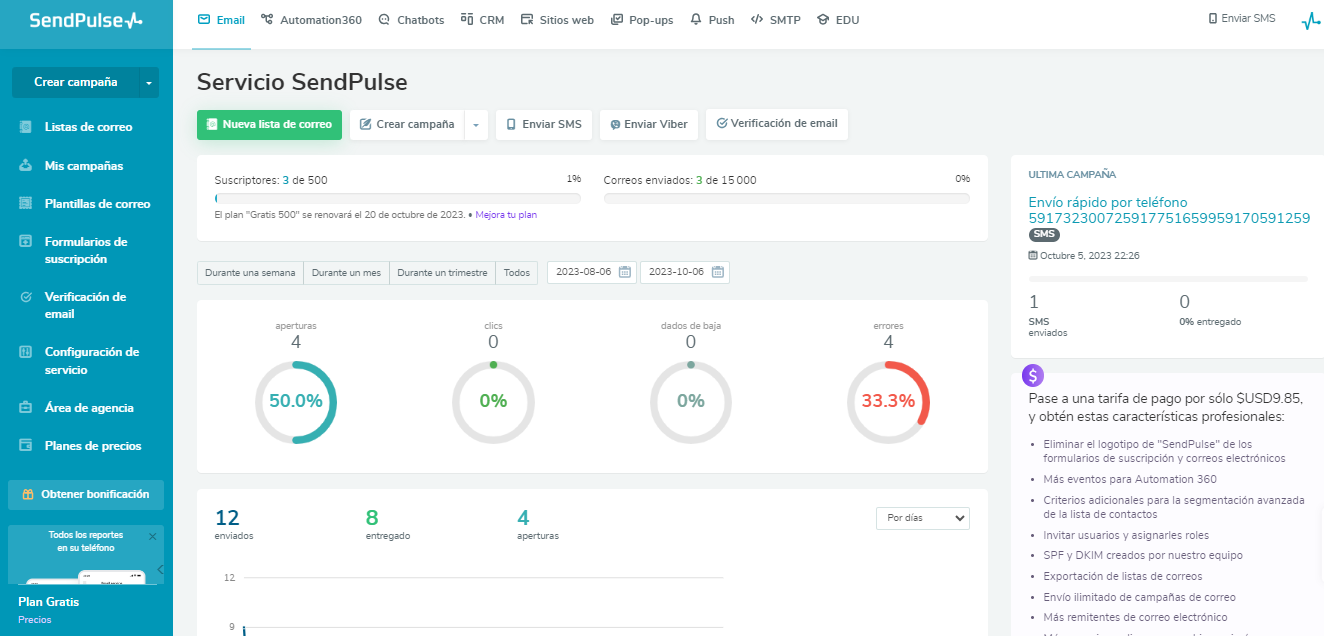Click the SendPulse logo

(86, 20)
